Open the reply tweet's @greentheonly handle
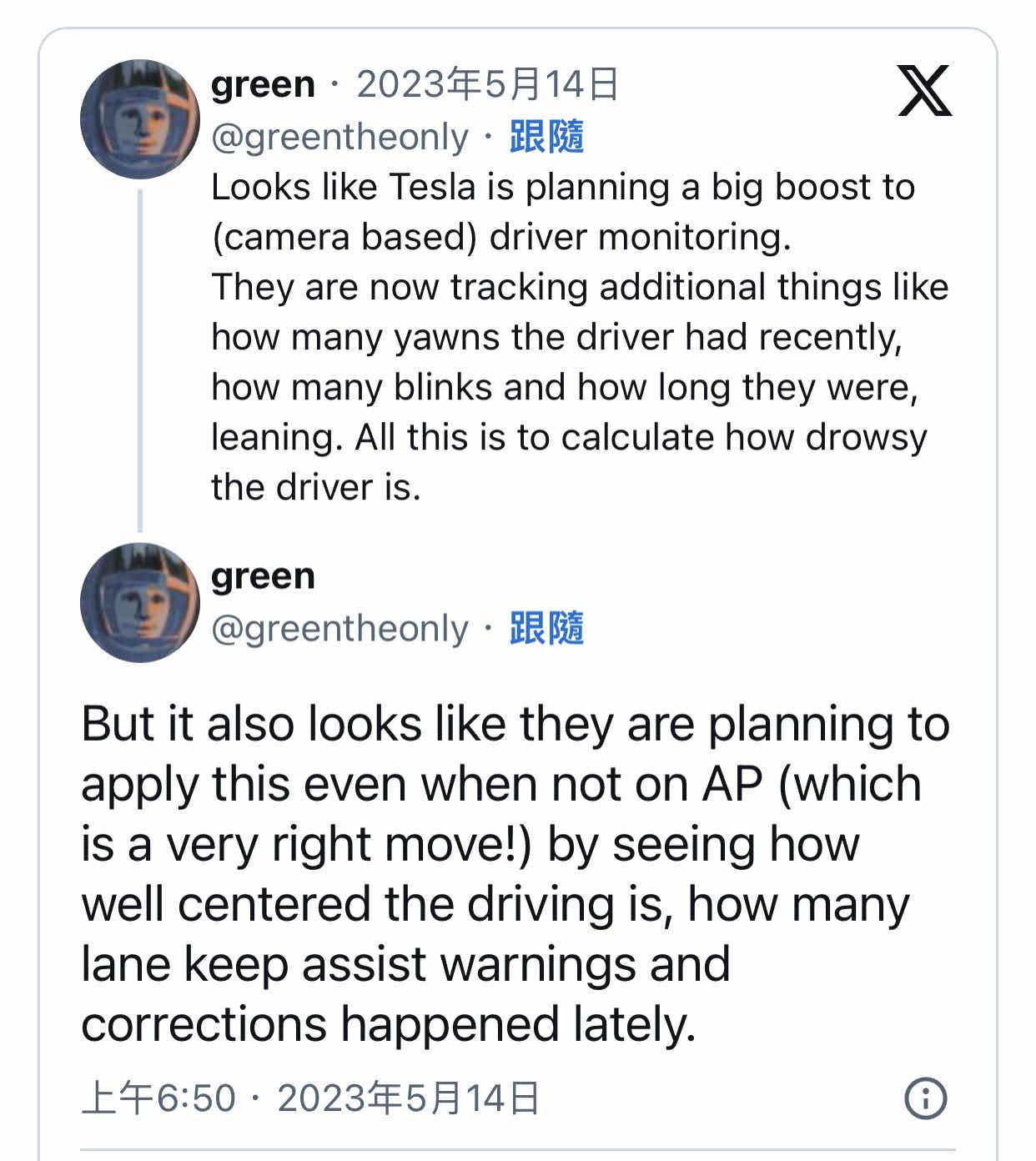This screenshot has width=1036, height=1161. click(x=339, y=628)
